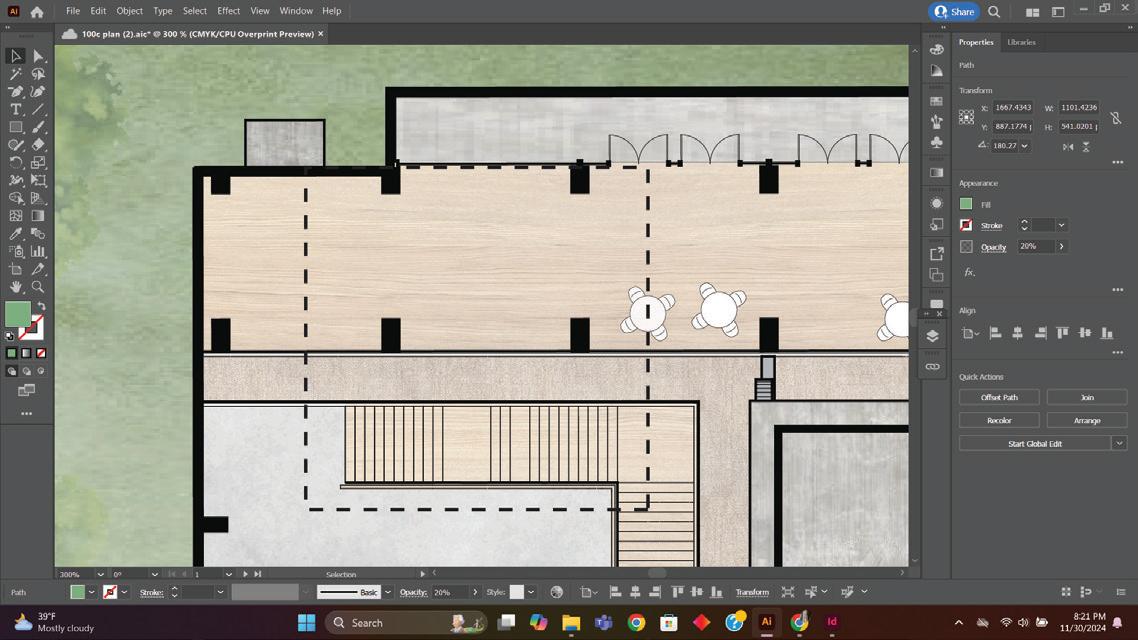Select the Selection tool arrow
Viewport: 1138px width, 640px height.
(x=15, y=56)
